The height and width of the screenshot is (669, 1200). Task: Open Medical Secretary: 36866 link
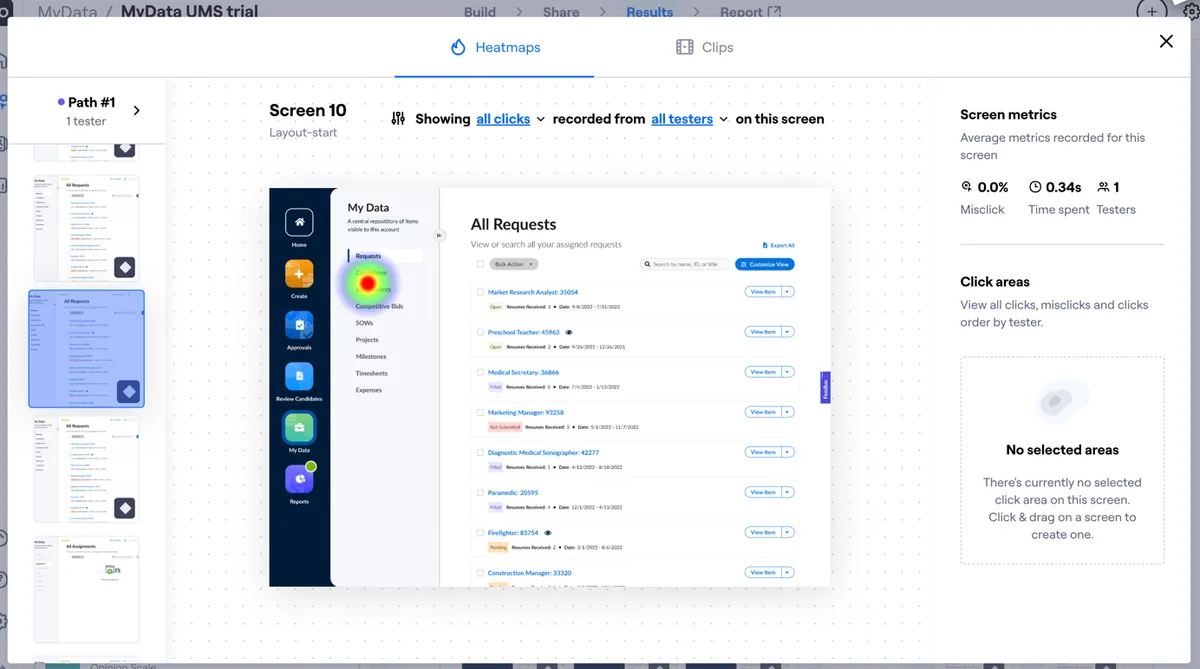point(524,372)
